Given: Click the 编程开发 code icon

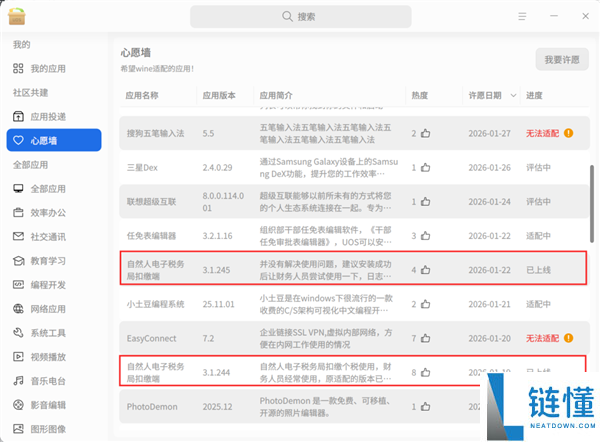Looking at the screenshot, I should tap(18, 285).
